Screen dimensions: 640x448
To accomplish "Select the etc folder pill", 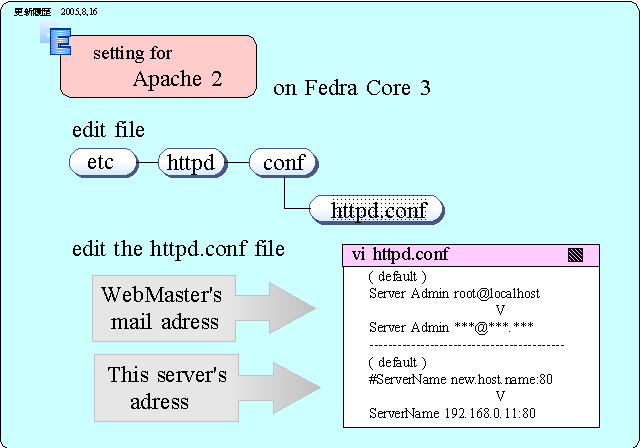I will click(x=101, y=162).
